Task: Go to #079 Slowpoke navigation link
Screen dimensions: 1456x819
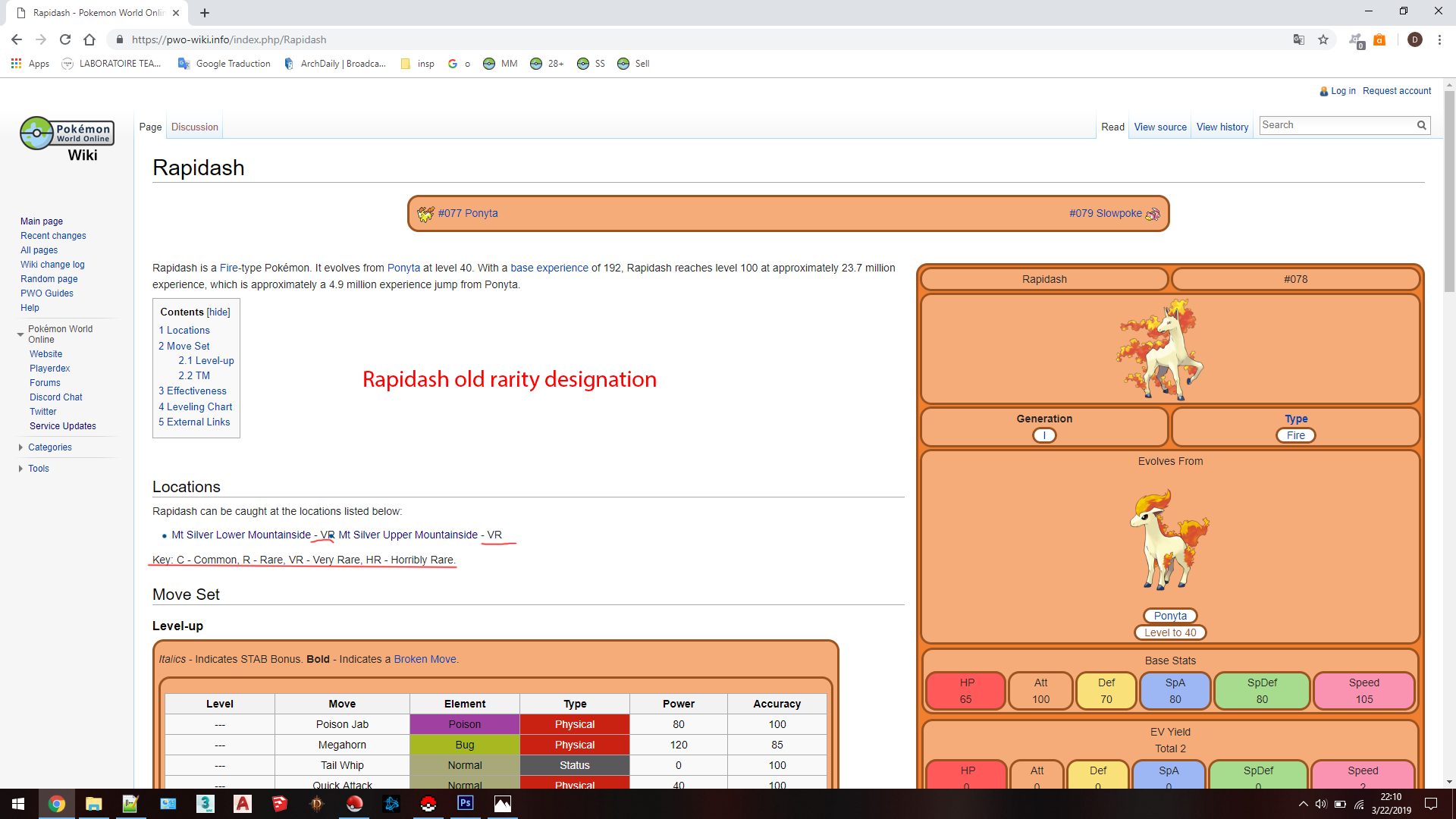Action: (x=1105, y=213)
